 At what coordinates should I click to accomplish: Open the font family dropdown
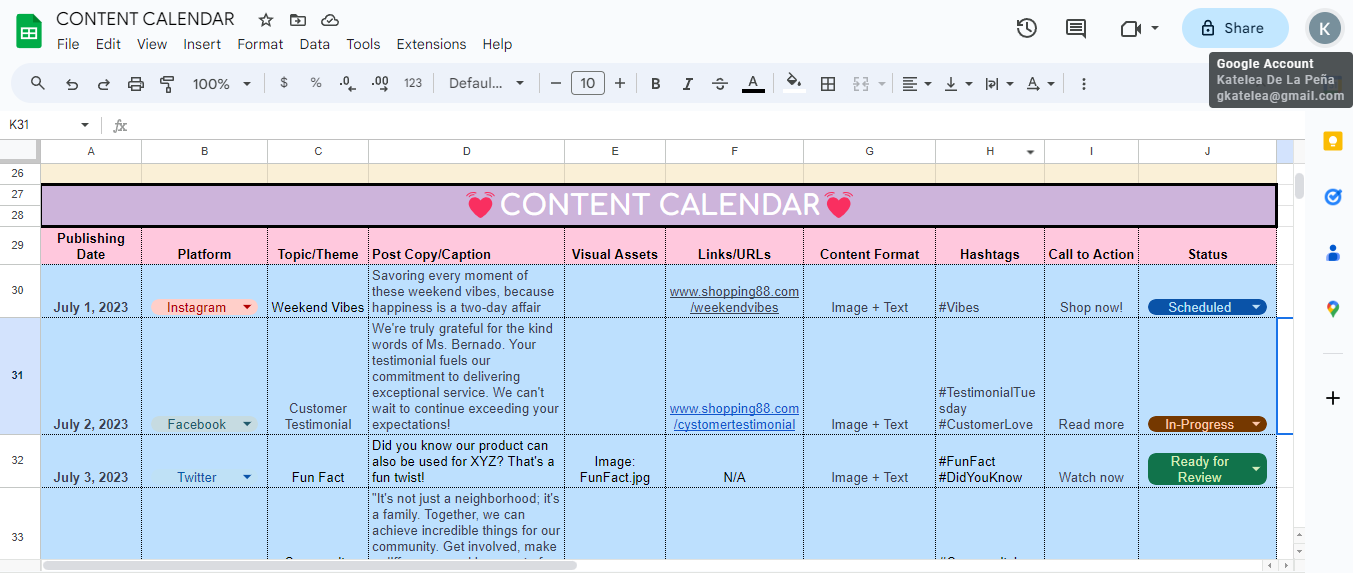(487, 83)
